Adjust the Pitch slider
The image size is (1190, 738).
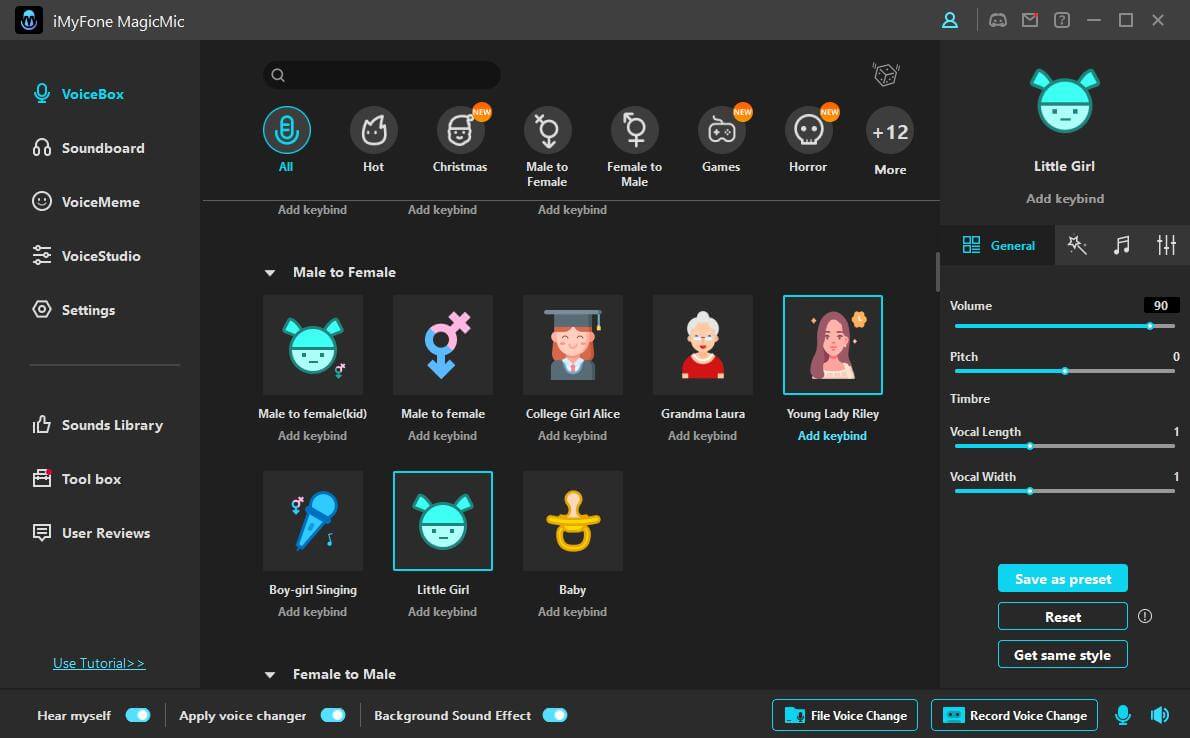pos(1065,371)
